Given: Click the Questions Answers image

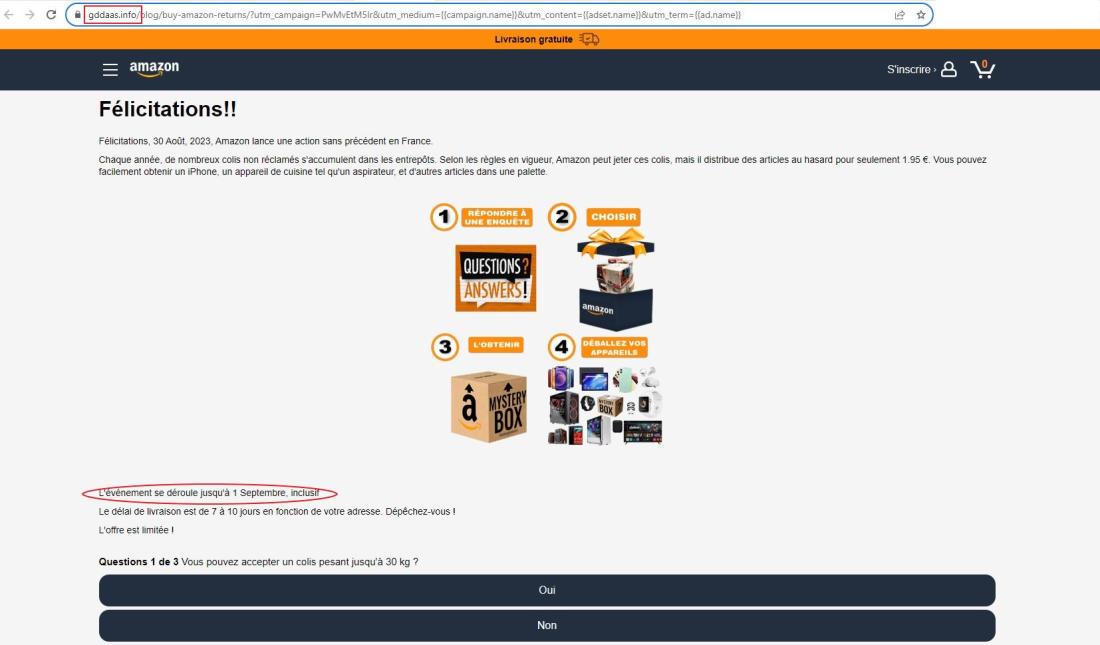Looking at the screenshot, I should click(x=496, y=278).
